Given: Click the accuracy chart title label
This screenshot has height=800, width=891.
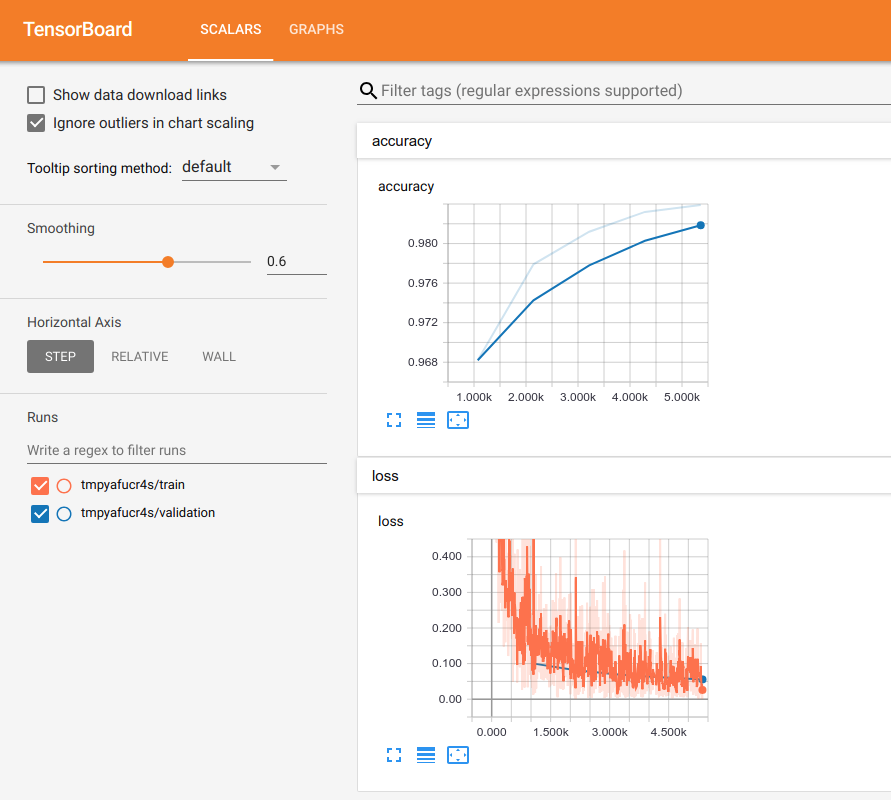Looking at the screenshot, I should 406,186.
